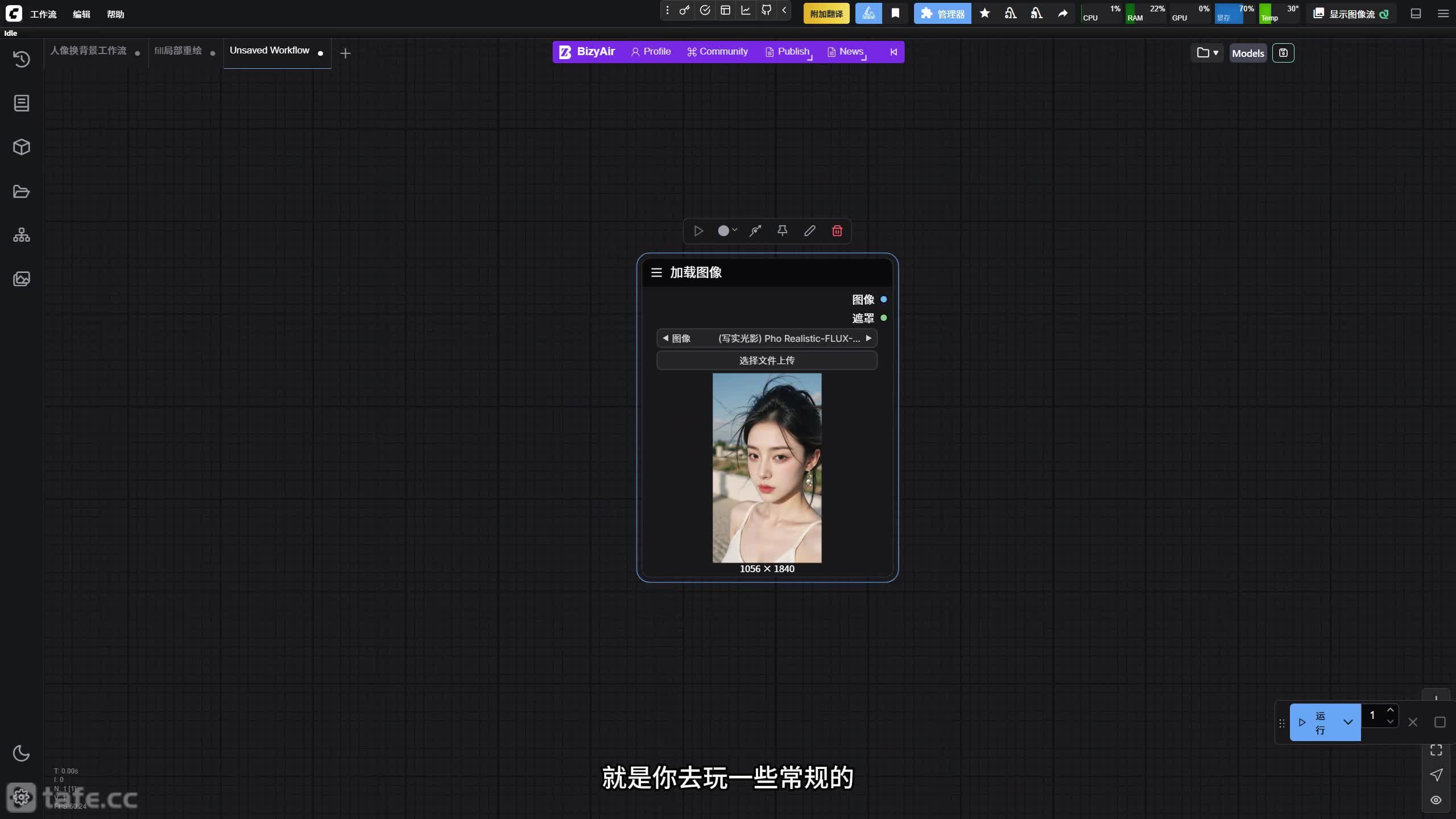The height and width of the screenshot is (819, 1456).
Task: Click the bookmark icon in top bar
Action: [x=895, y=14]
